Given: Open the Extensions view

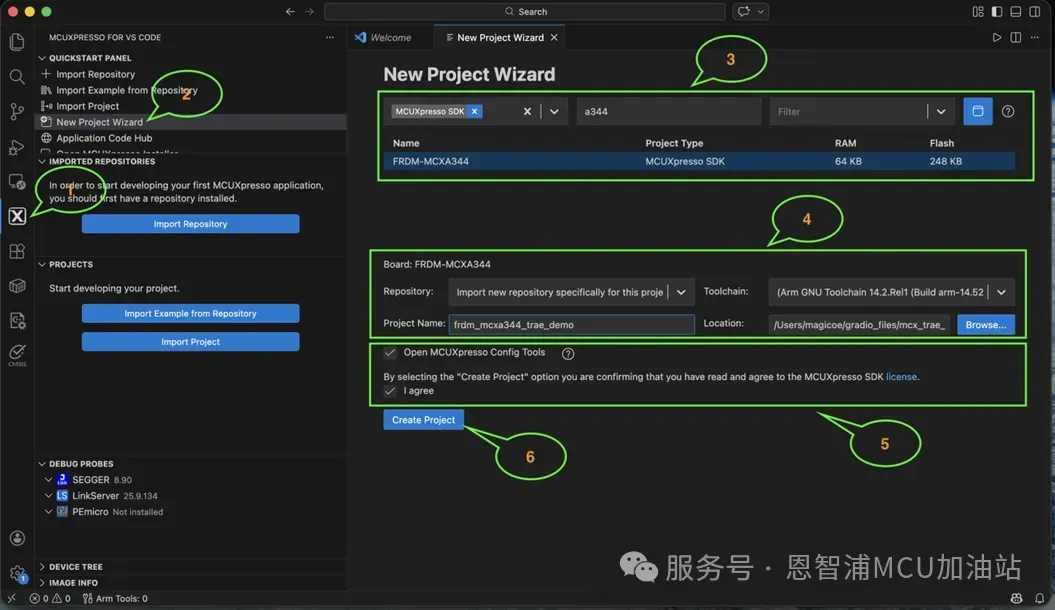Looking at the screenshot, I should [17, 251].
